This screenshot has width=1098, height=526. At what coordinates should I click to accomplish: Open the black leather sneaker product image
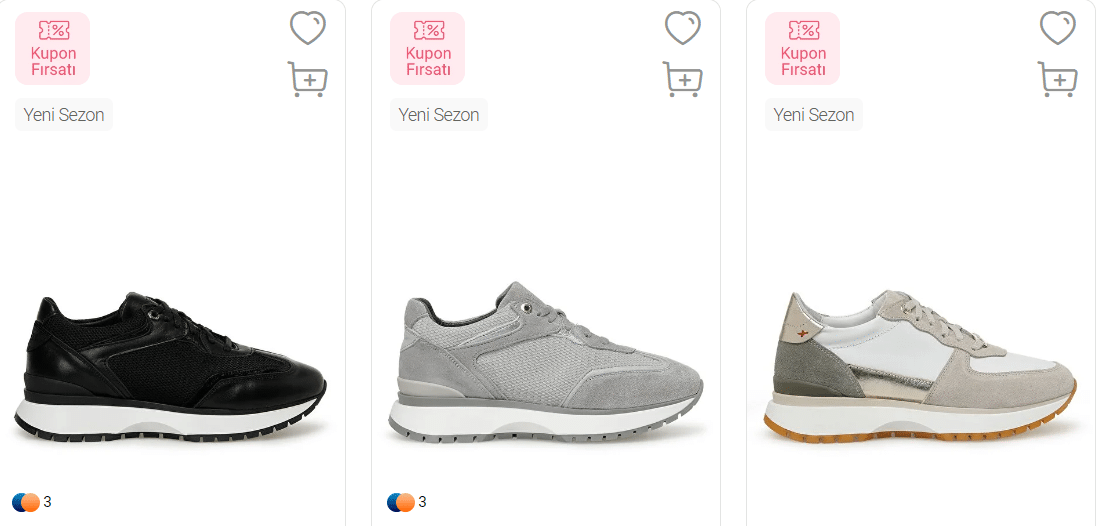170,366
